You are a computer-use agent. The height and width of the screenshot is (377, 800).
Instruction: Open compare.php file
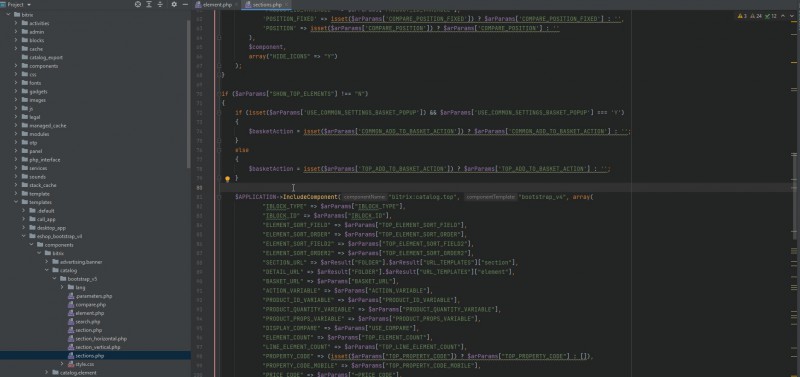click(x=87, y=305)
